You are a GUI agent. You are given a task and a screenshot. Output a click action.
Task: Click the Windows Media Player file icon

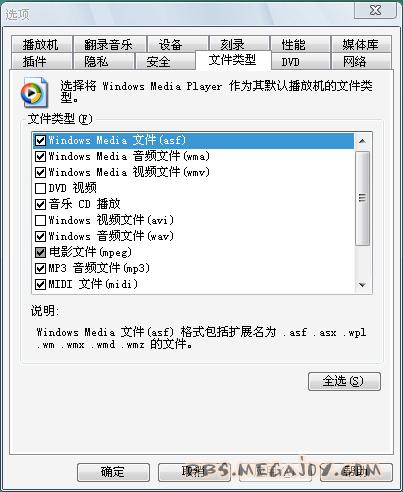pyautogui.click(x=34, y=92)
